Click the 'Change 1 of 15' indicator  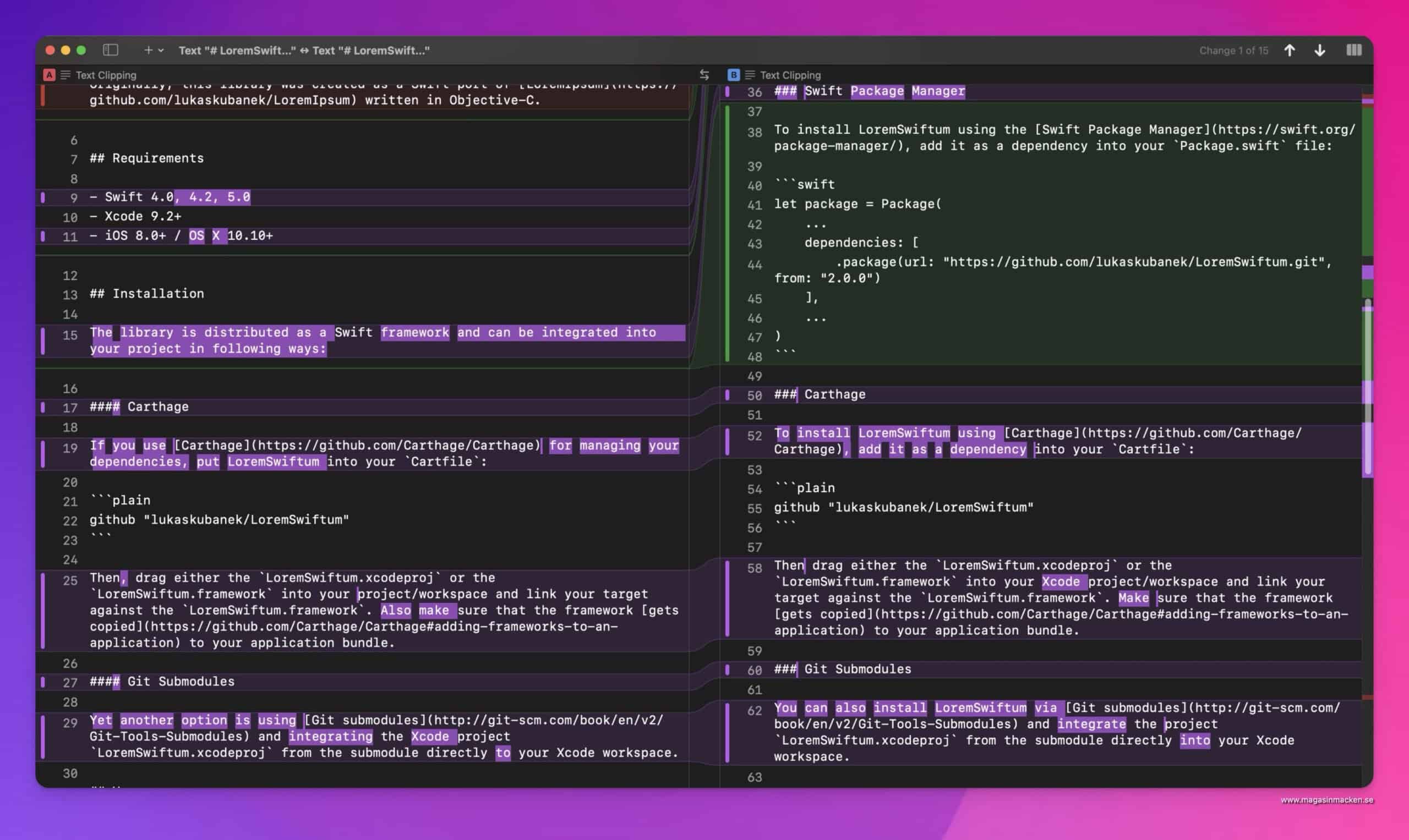click(1233, 51)
